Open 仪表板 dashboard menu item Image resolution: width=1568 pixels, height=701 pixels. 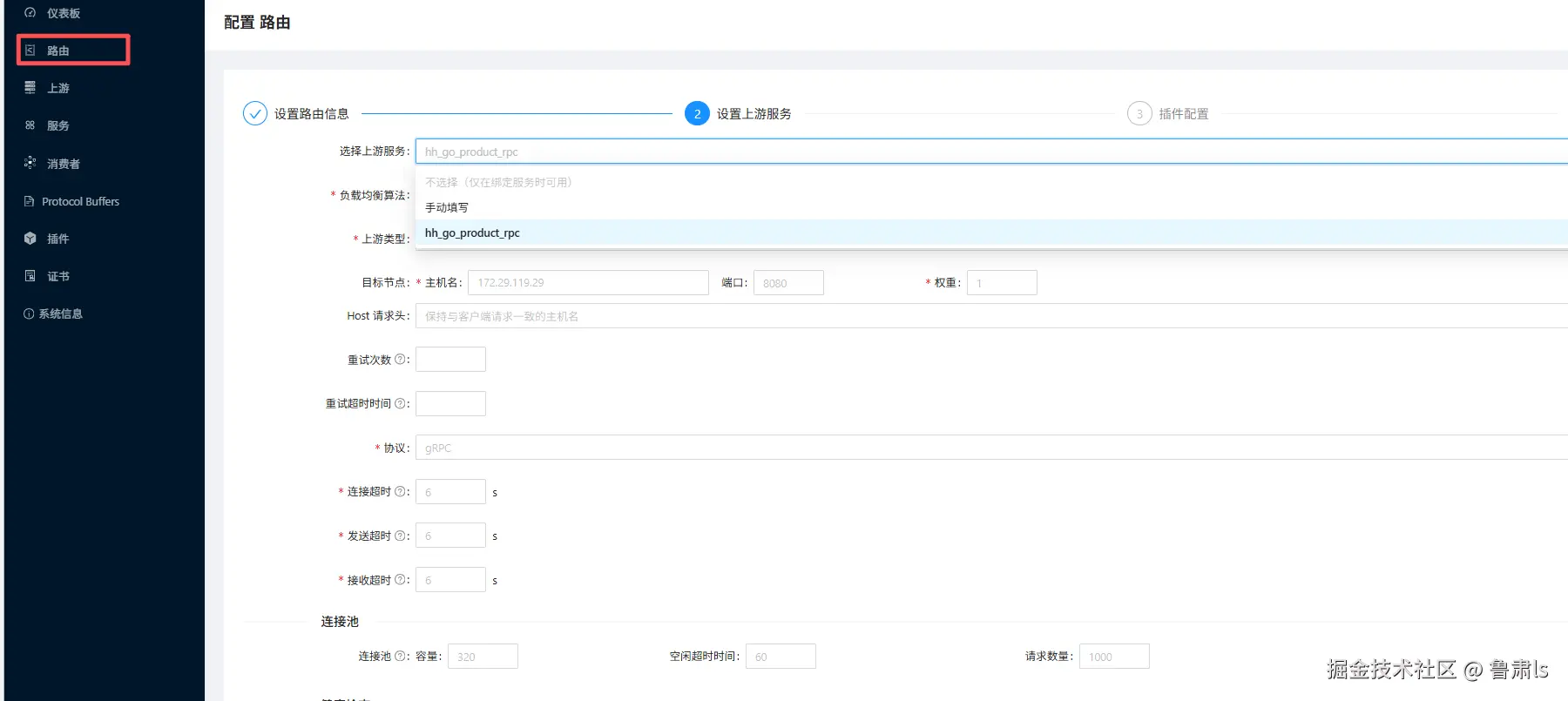click(105, 13)
